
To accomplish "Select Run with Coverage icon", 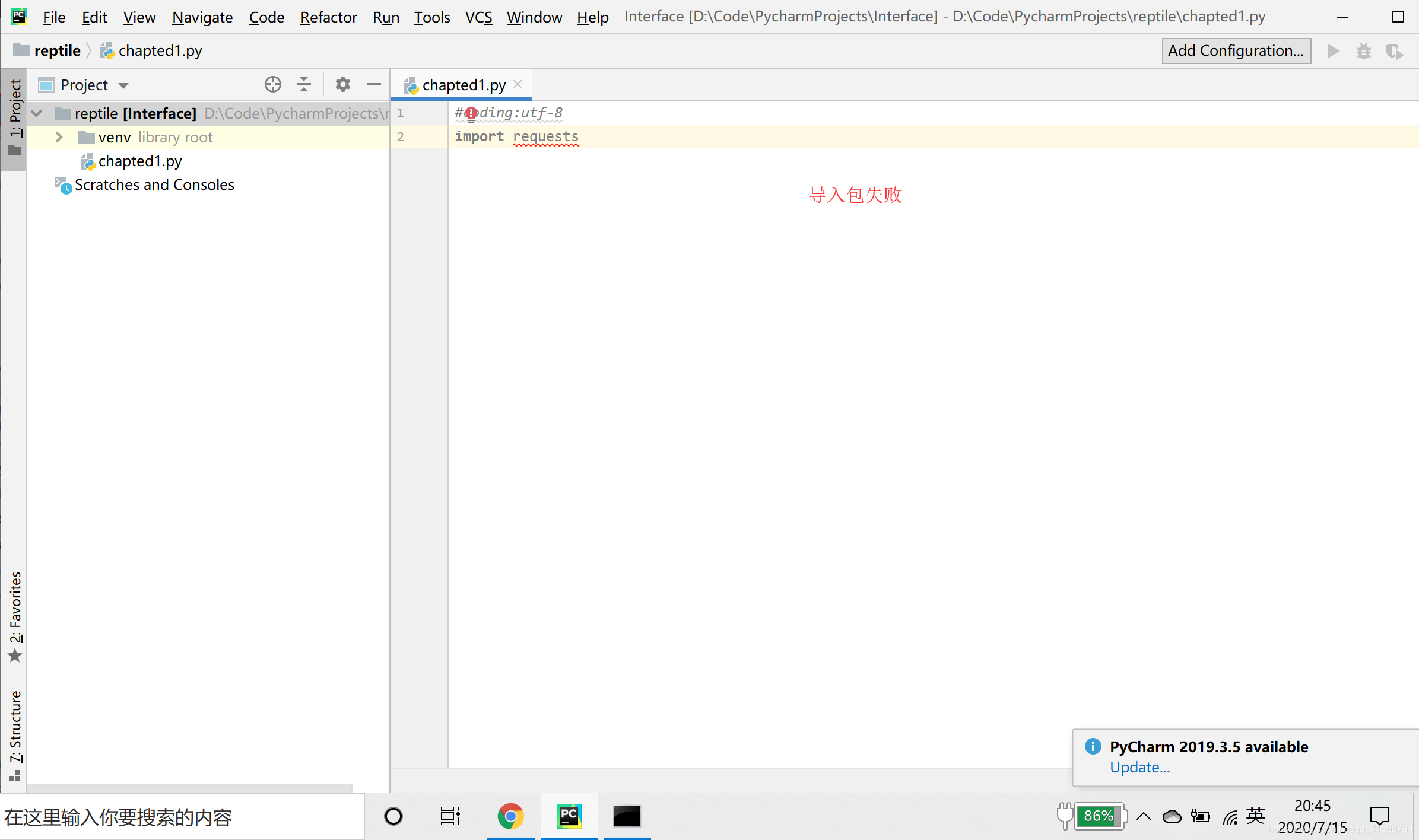I will coord(1395,52).
